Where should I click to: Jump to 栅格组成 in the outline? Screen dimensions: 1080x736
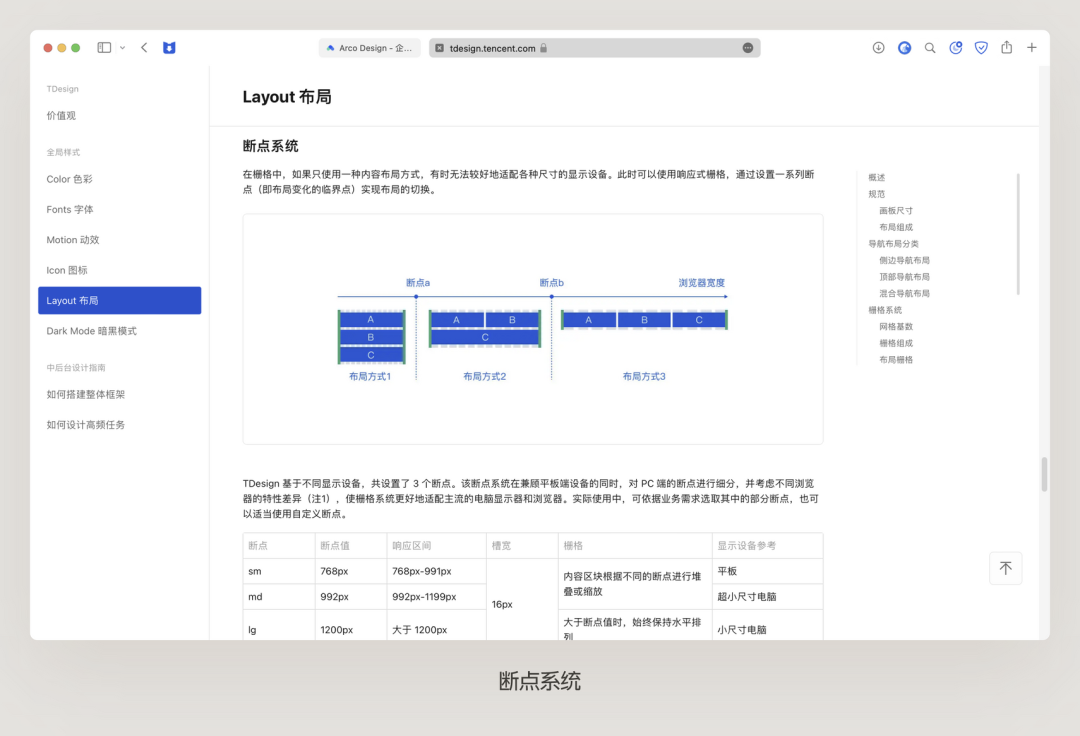click(895, 343)
